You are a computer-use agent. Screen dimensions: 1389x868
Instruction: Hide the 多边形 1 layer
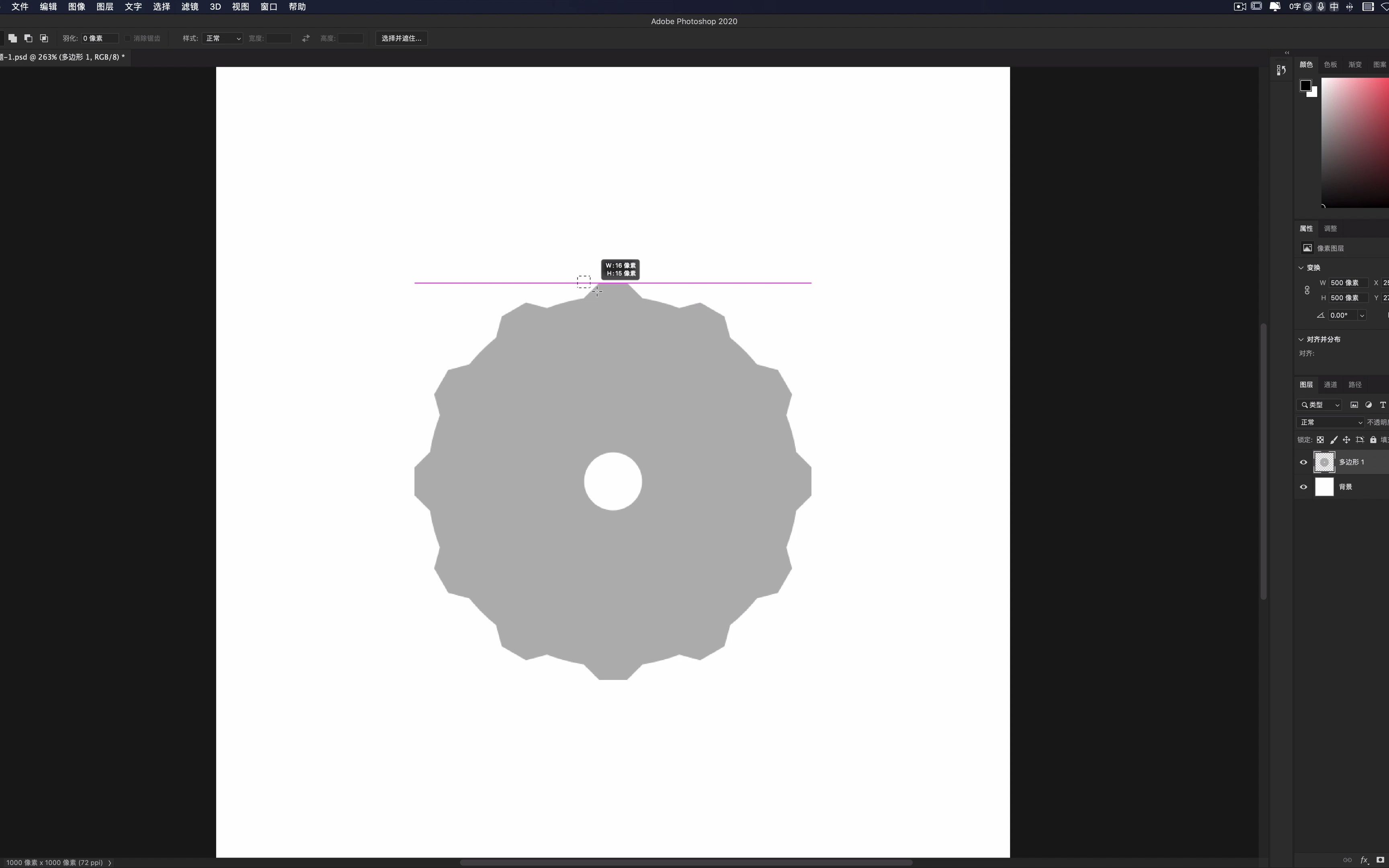pos(1303,462)
